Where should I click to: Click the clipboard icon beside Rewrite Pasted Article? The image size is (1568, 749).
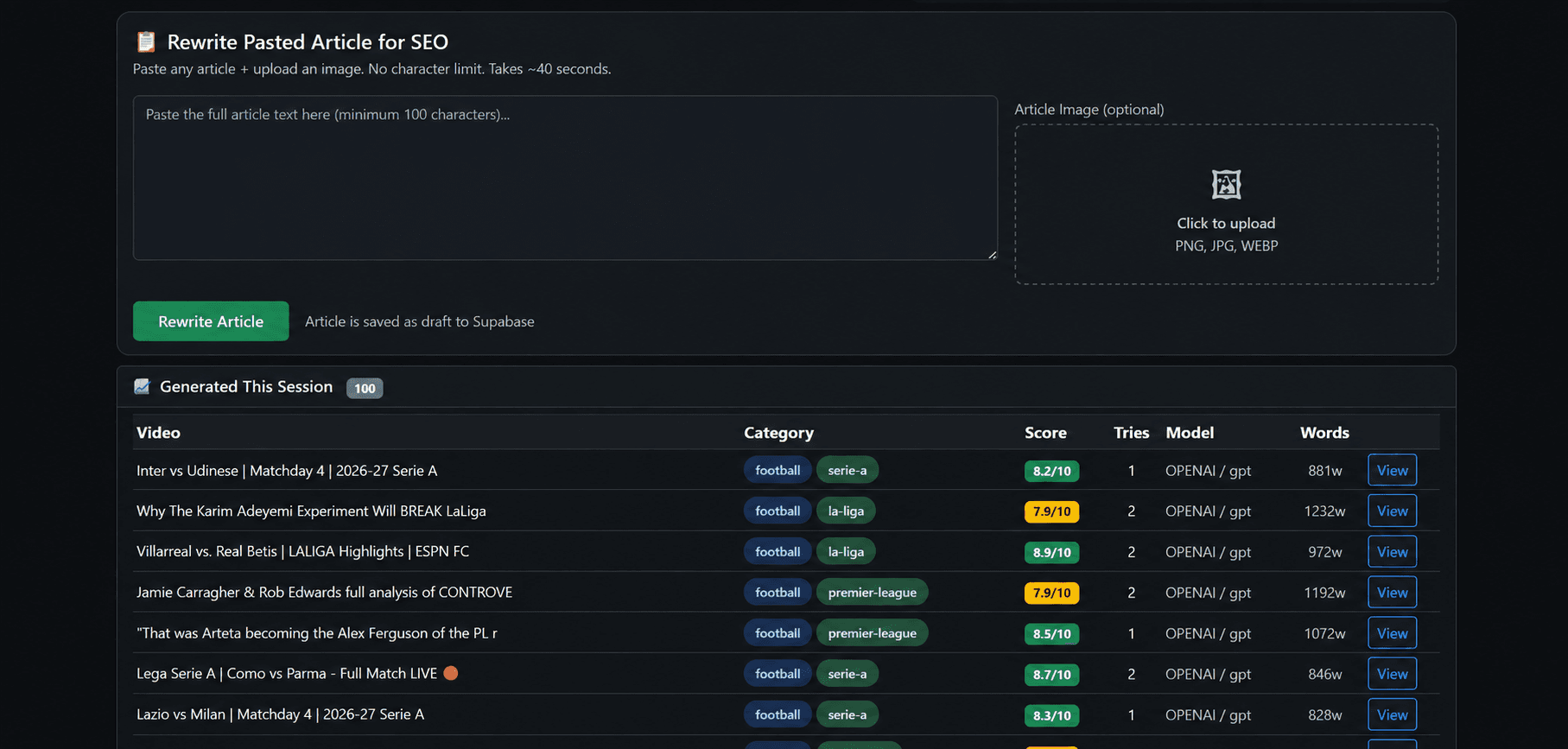[146, 41]
